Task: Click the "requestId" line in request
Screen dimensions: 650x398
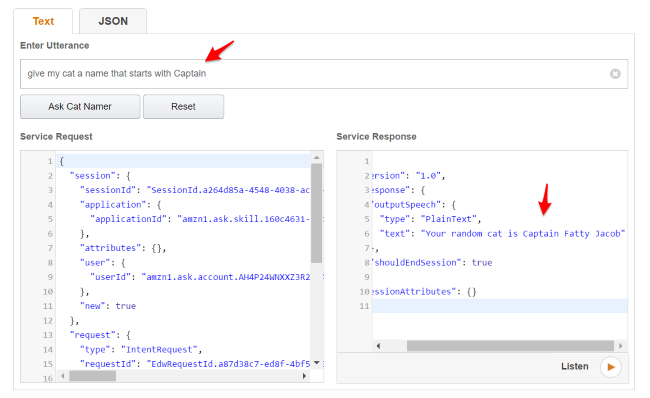Action: [195, 364]
